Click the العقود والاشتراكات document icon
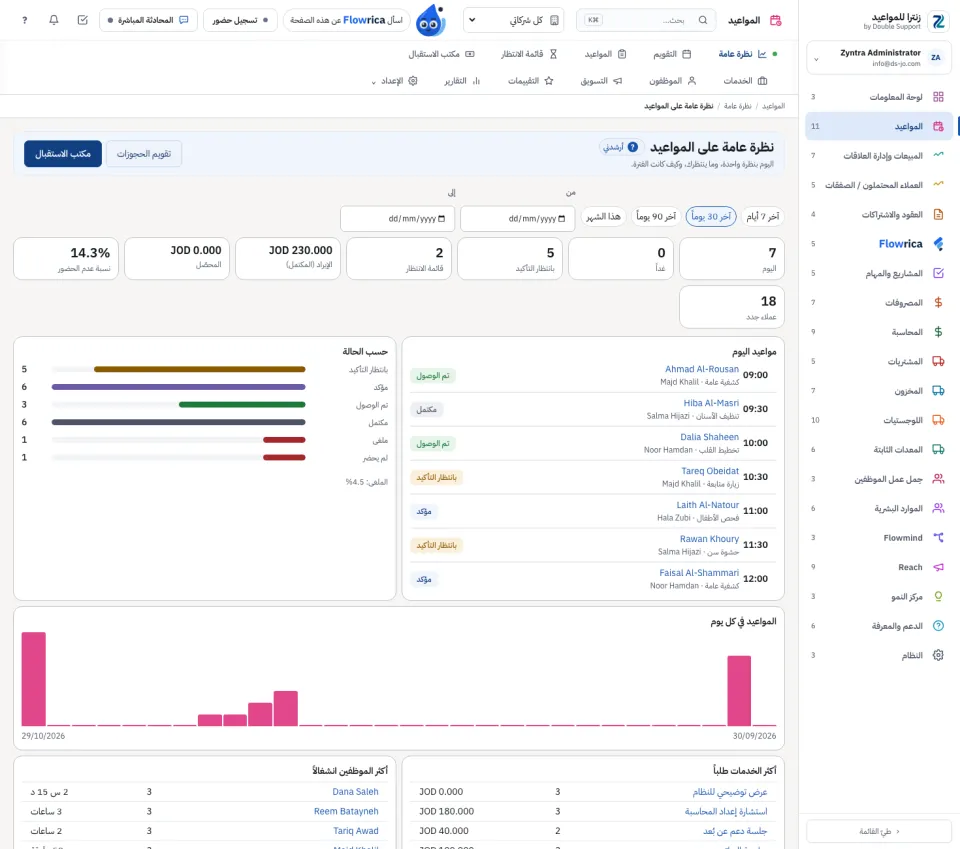The width and height of the screenshot is (960, 849). [938, 214]
